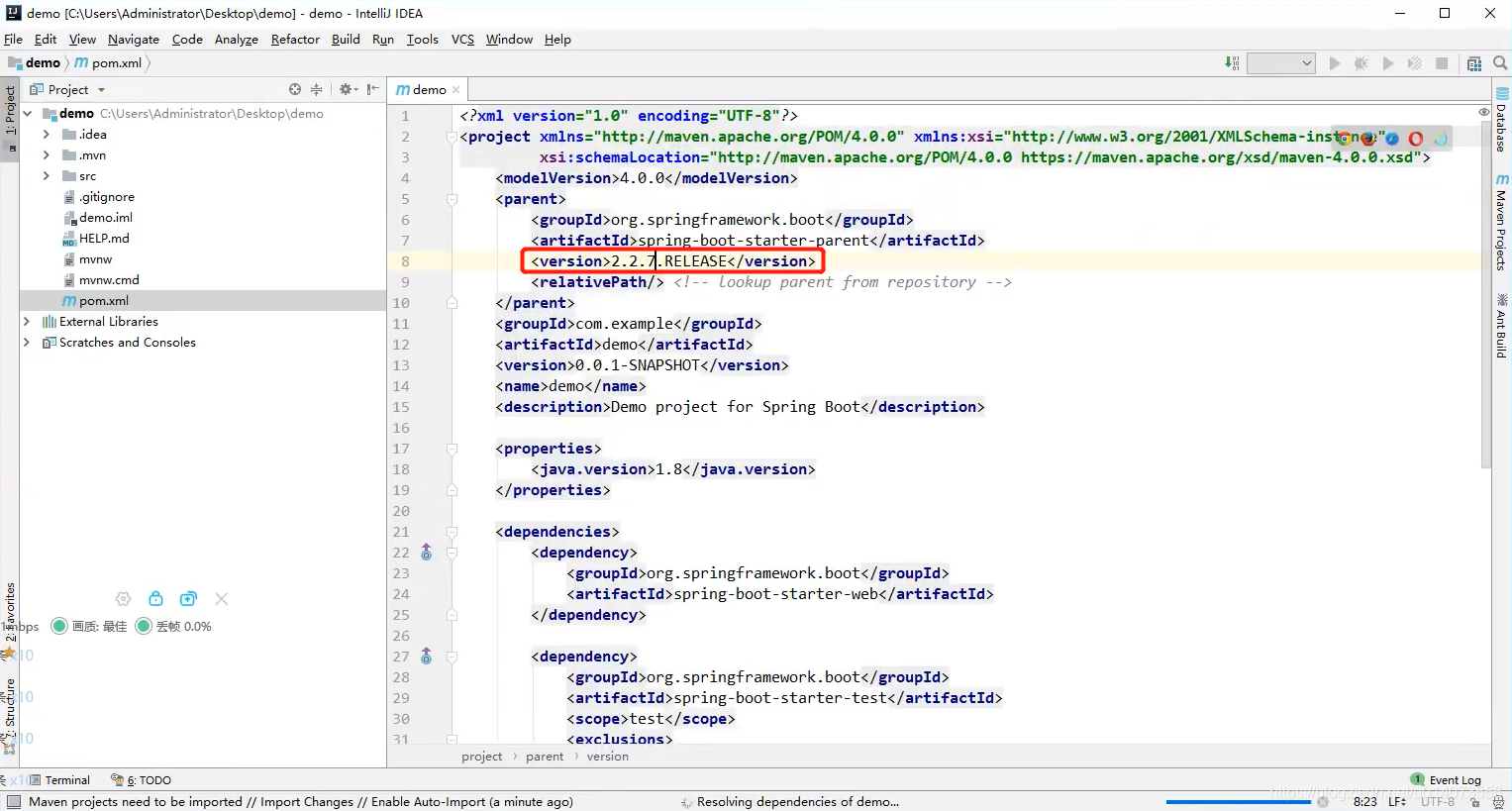
Task: Click the Debug bug icon
Action: tap(1361, 63)
